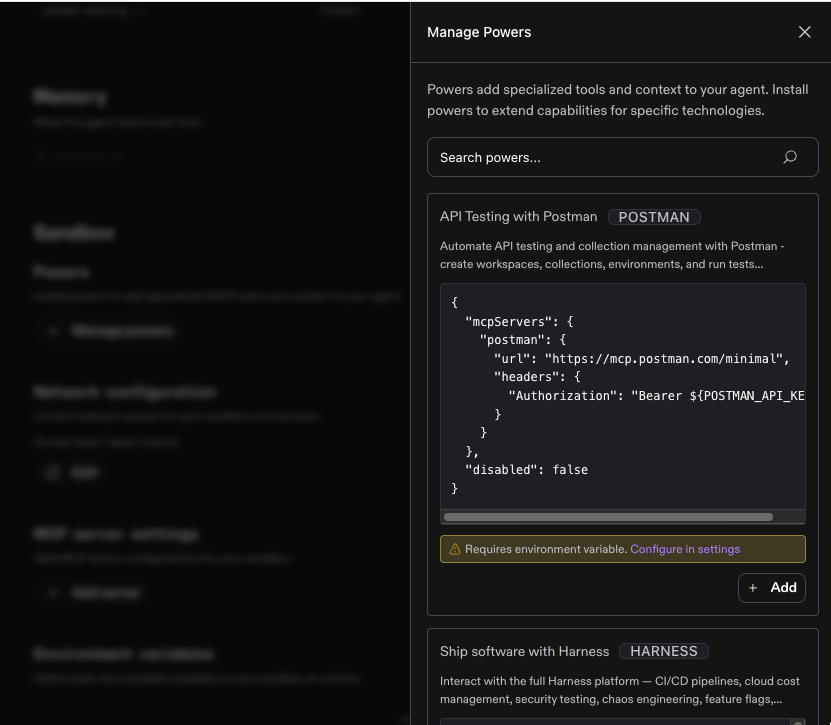Click the "Ship software with Harness" title
831x725 pixels.
pos(524,651)
